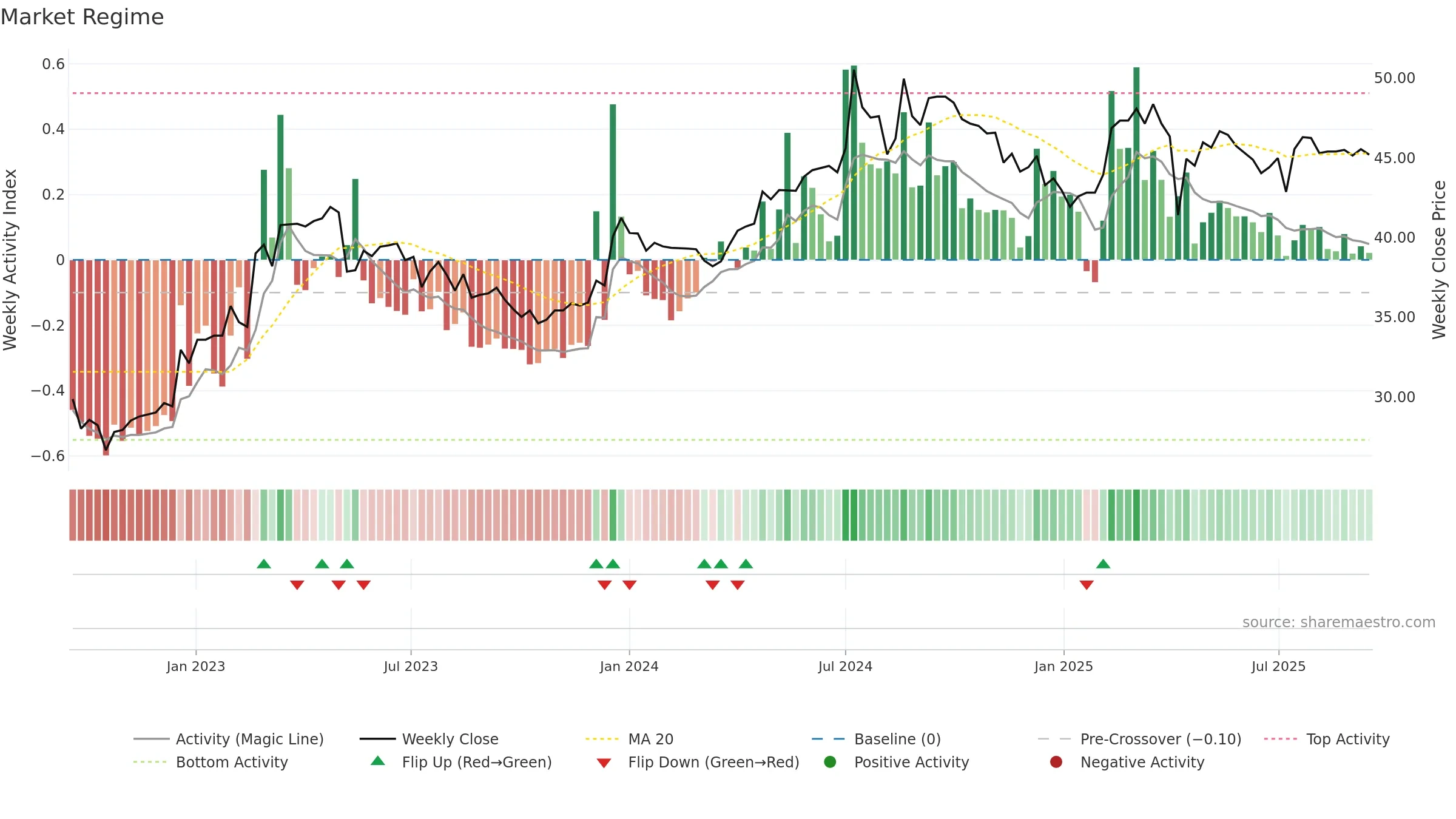Click the 30.00 price axis tick
Image resolution: width=1456 pixels, height=819 pixels.
pos(1394,397)
